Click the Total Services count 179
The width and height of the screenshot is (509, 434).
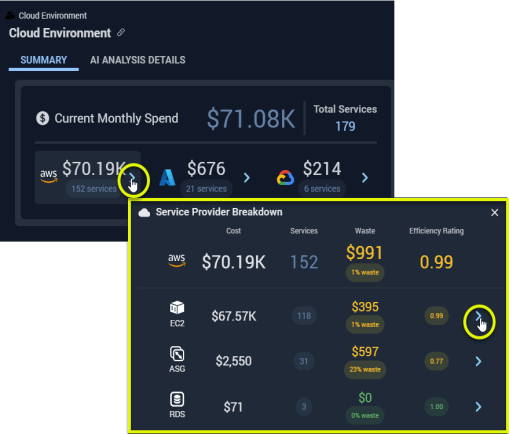pos(345,126)
